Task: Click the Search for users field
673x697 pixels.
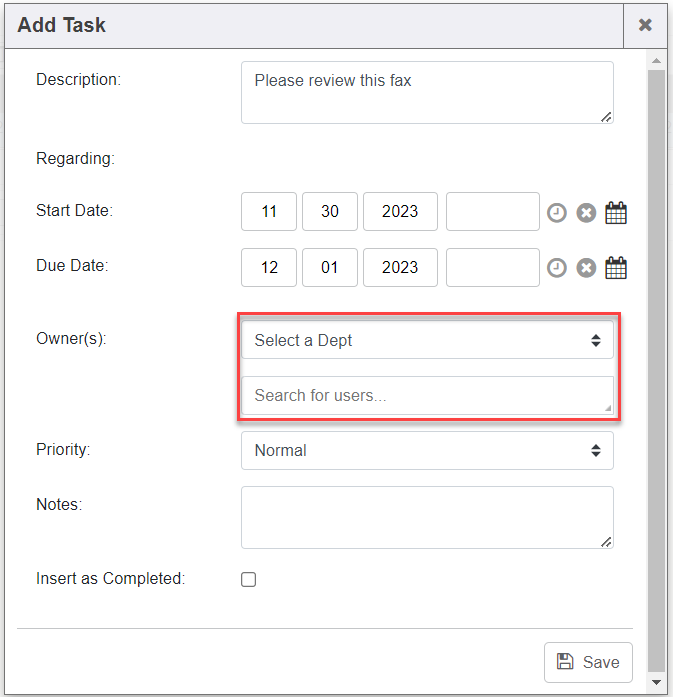Action: 427,395
